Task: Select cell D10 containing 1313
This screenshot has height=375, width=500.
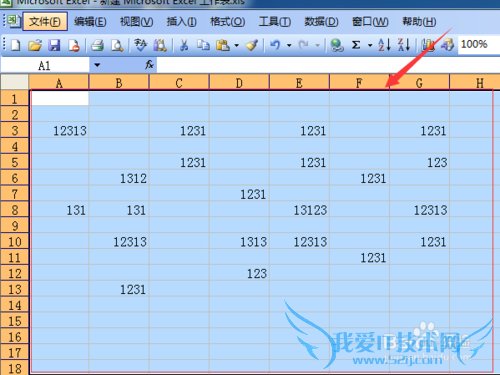Action: click(239, 241)
